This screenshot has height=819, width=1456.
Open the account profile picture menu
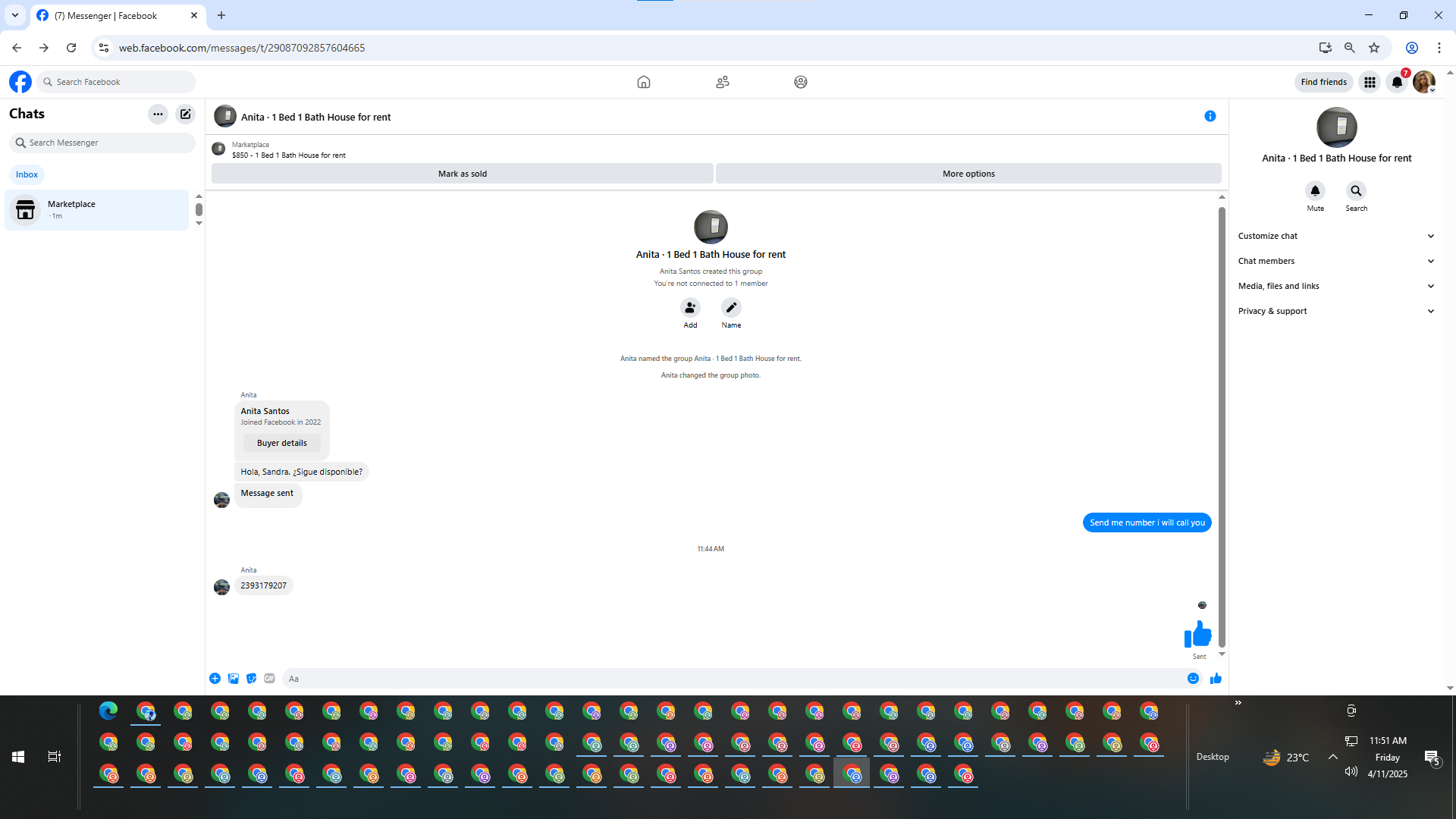click(x=1424, y=82)
